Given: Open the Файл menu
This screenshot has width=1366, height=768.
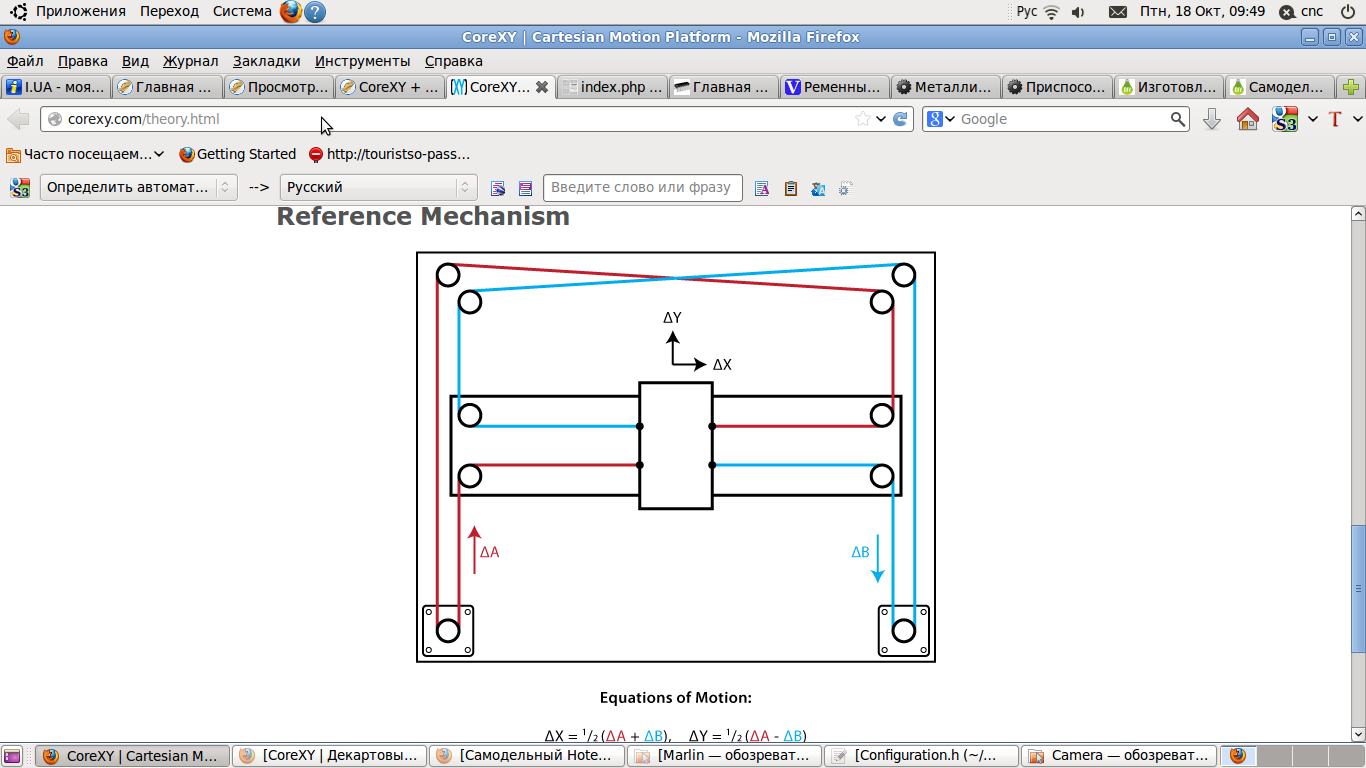Looking at the screenshot, I should tap(25, 61).
